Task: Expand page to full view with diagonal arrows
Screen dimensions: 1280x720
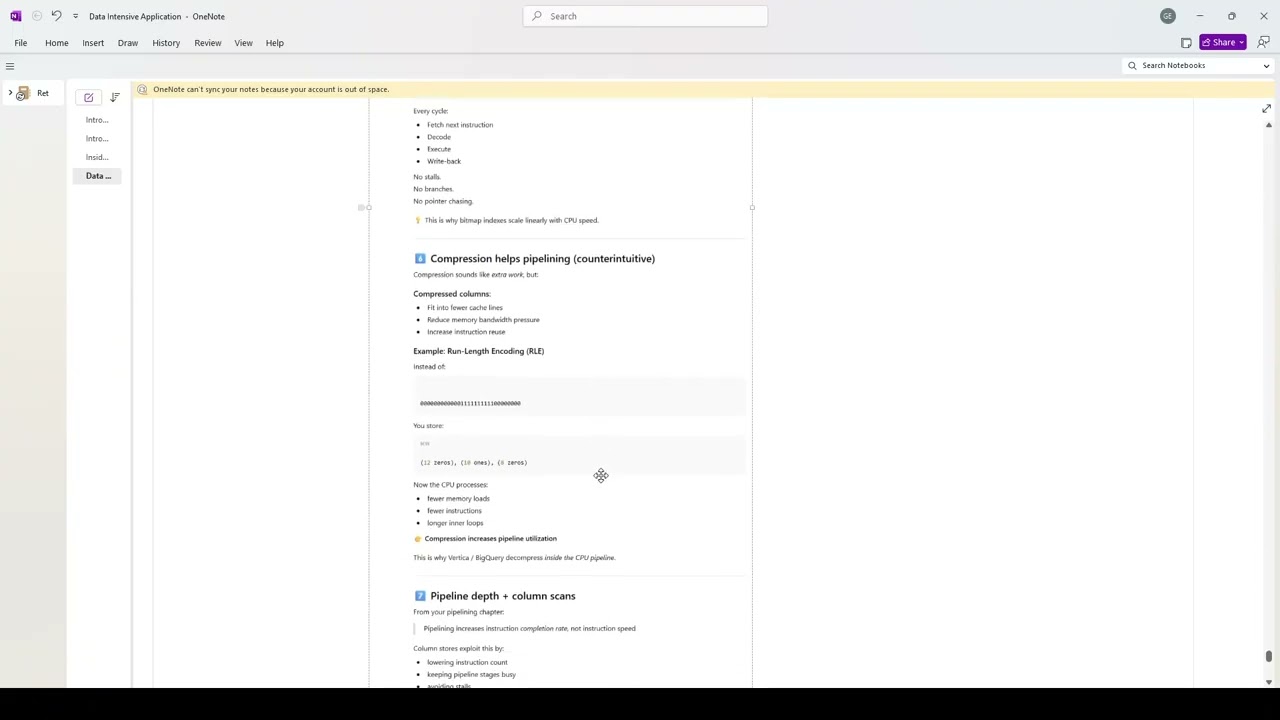Action: tap(1266, 109)
